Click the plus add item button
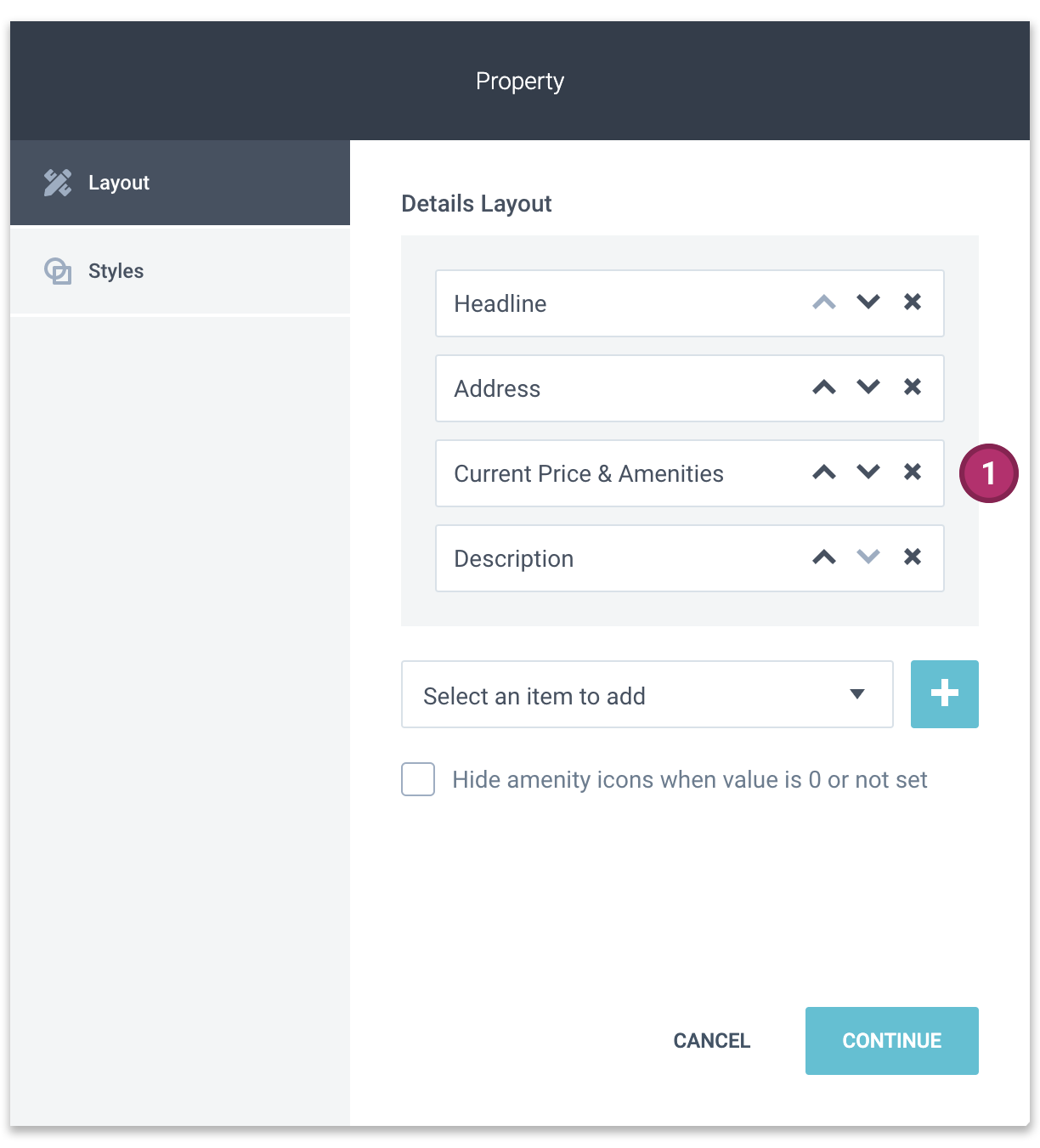 [945, 694]
